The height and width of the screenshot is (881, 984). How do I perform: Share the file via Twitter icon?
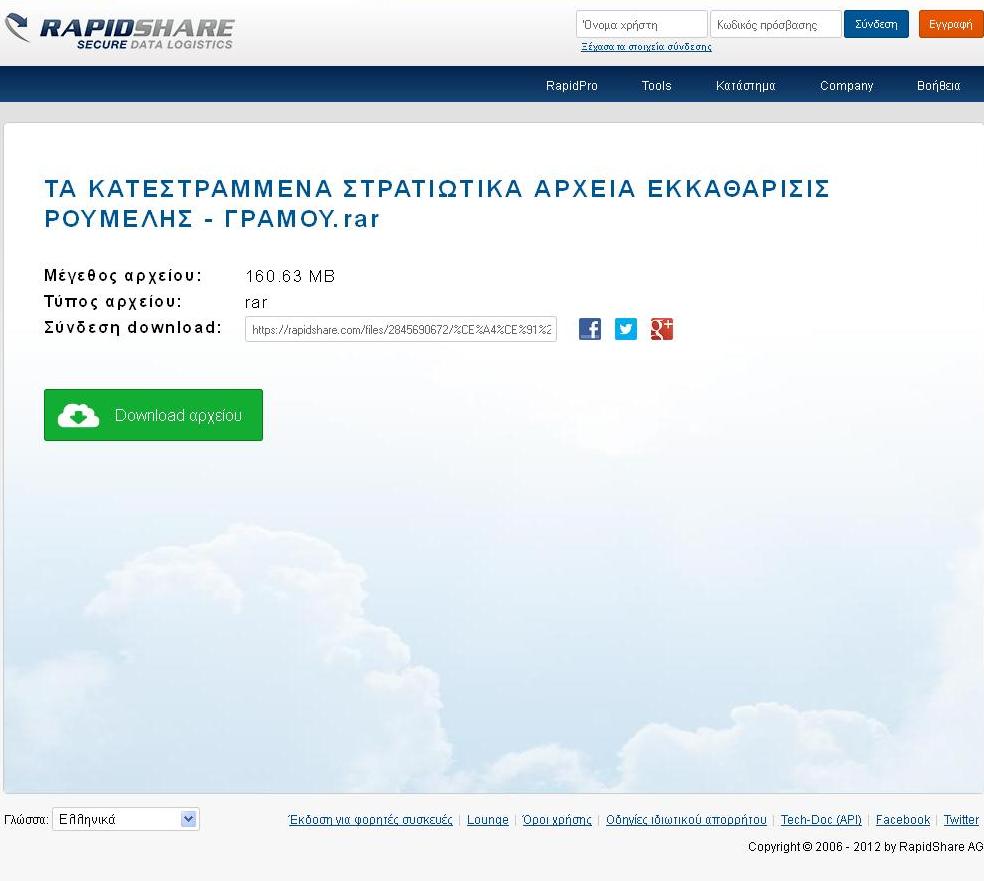[x=626, y=329]
